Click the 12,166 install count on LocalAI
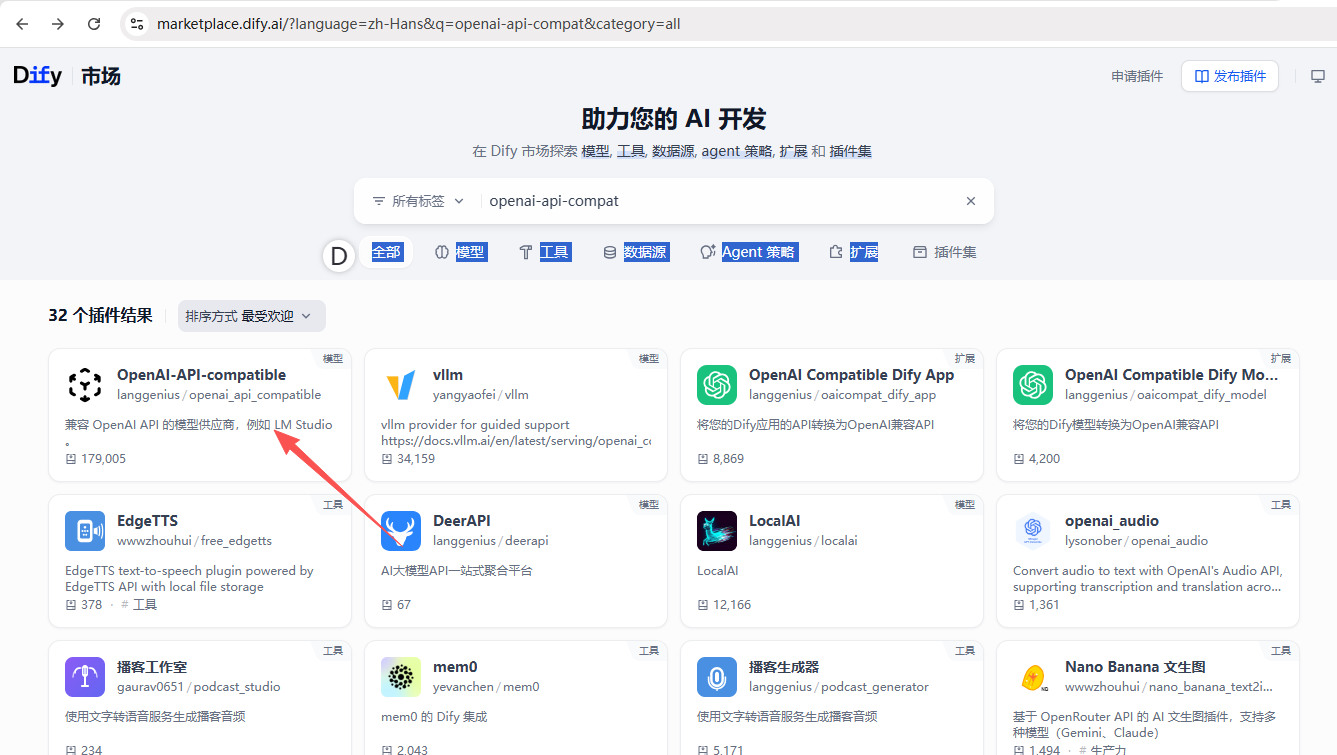 [x=732, y=605]
